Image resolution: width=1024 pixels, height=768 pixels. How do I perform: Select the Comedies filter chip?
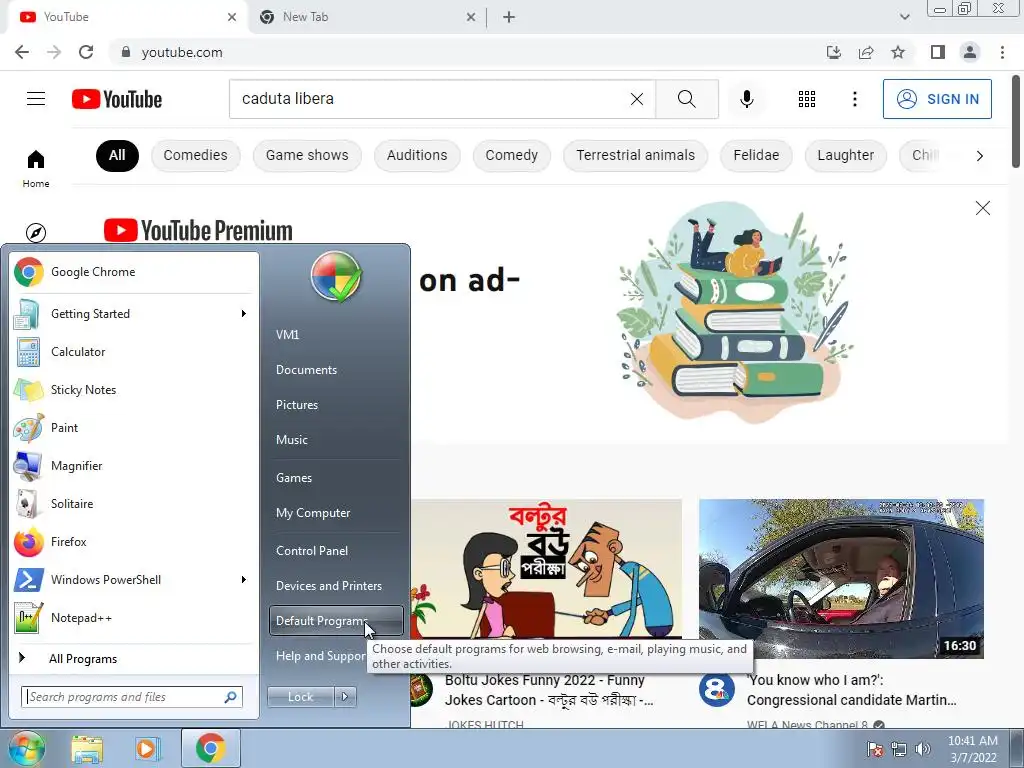click(x=195, y=155)
